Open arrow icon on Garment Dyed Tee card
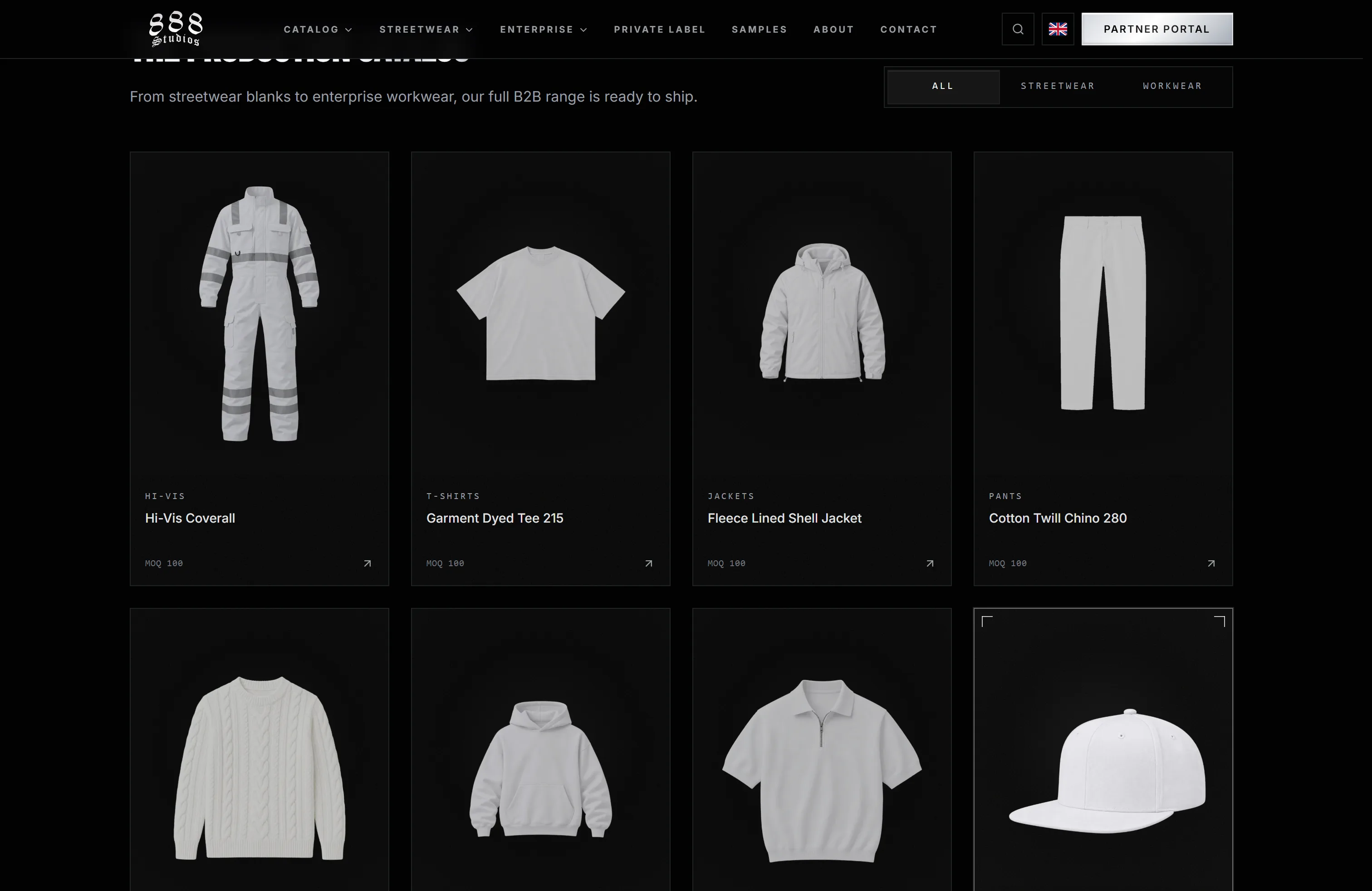The image size is (1372, 891). tap(648, 563)
